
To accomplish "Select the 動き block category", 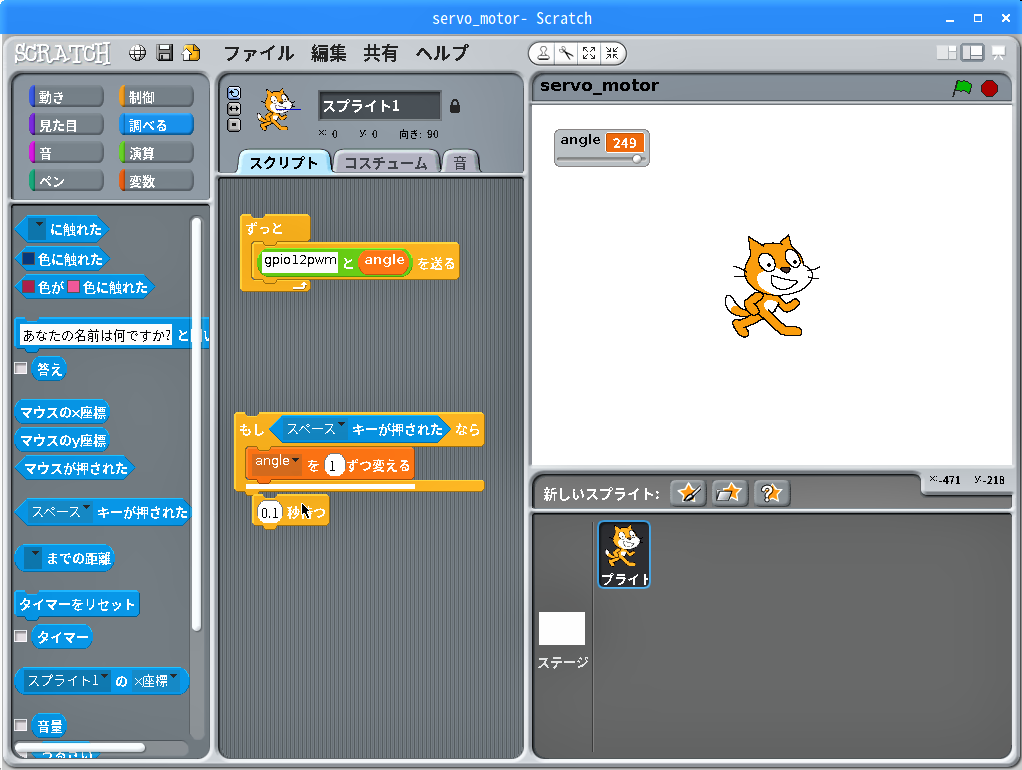I will tap(66, 97).
